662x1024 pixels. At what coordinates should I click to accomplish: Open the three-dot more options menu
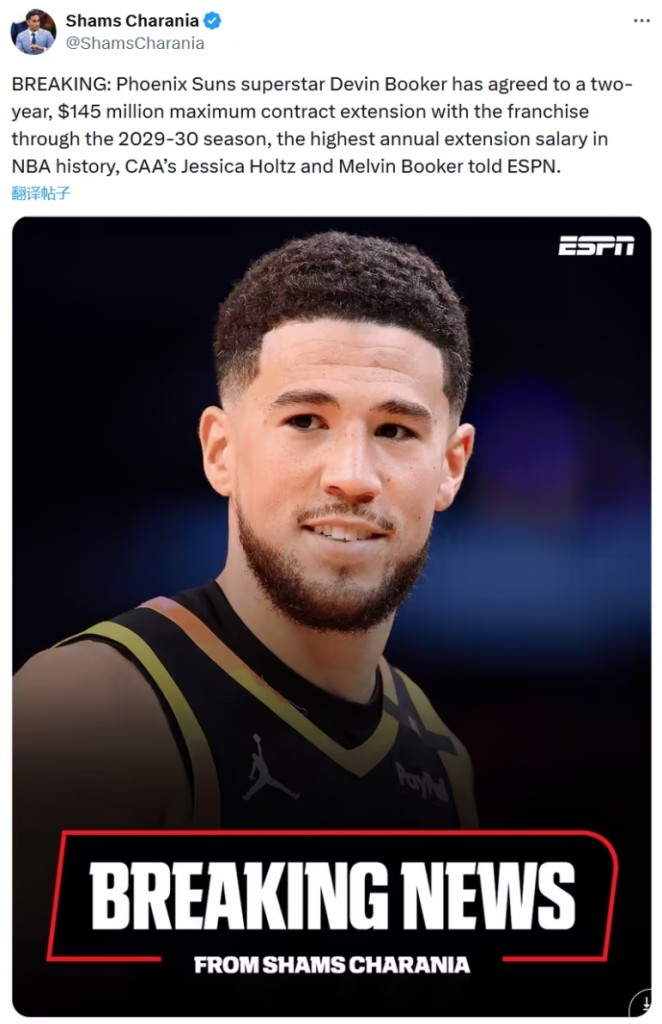pyautogui.click(x=641, y=21)
